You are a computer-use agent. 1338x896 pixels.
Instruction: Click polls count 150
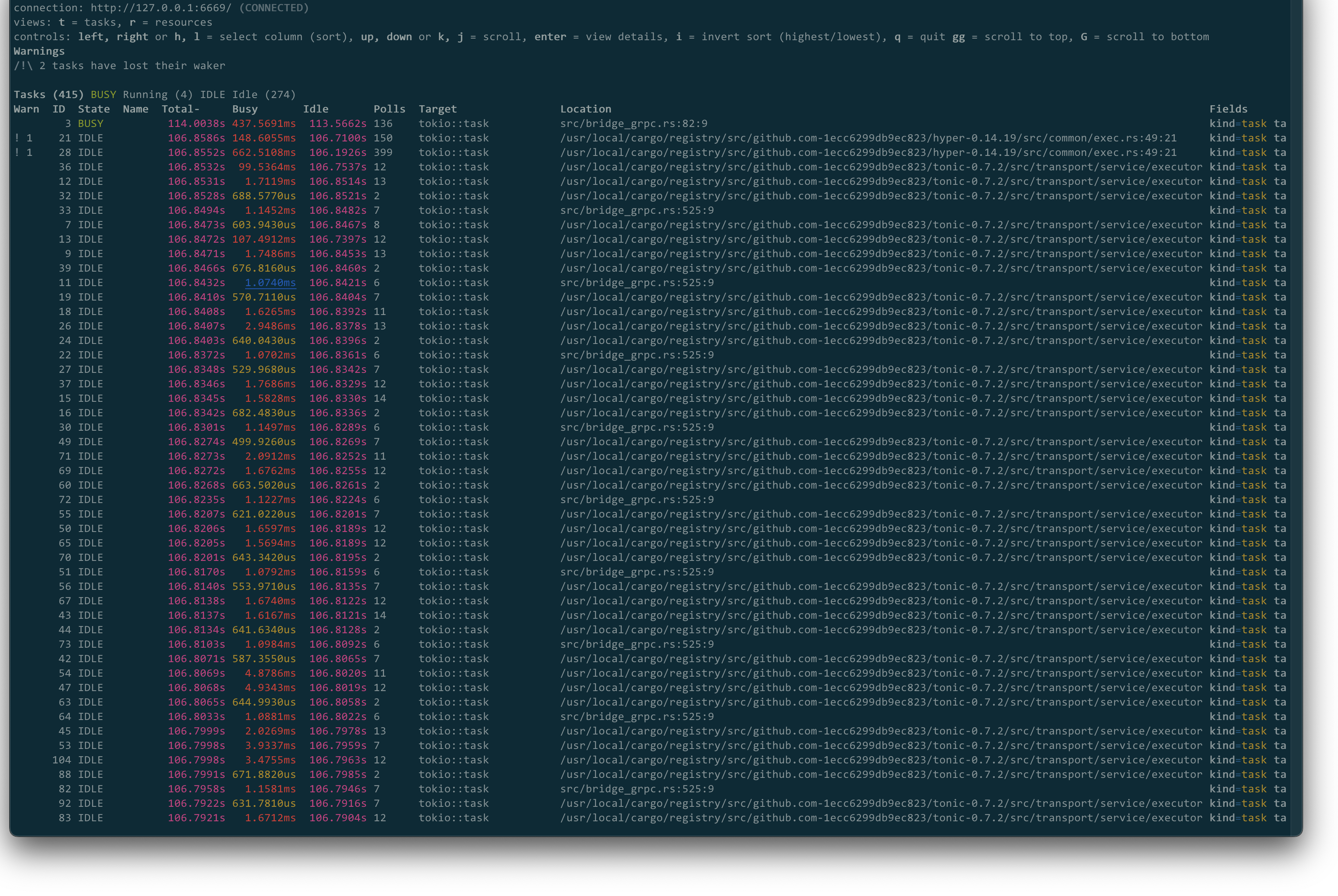(x=383, y=138)
